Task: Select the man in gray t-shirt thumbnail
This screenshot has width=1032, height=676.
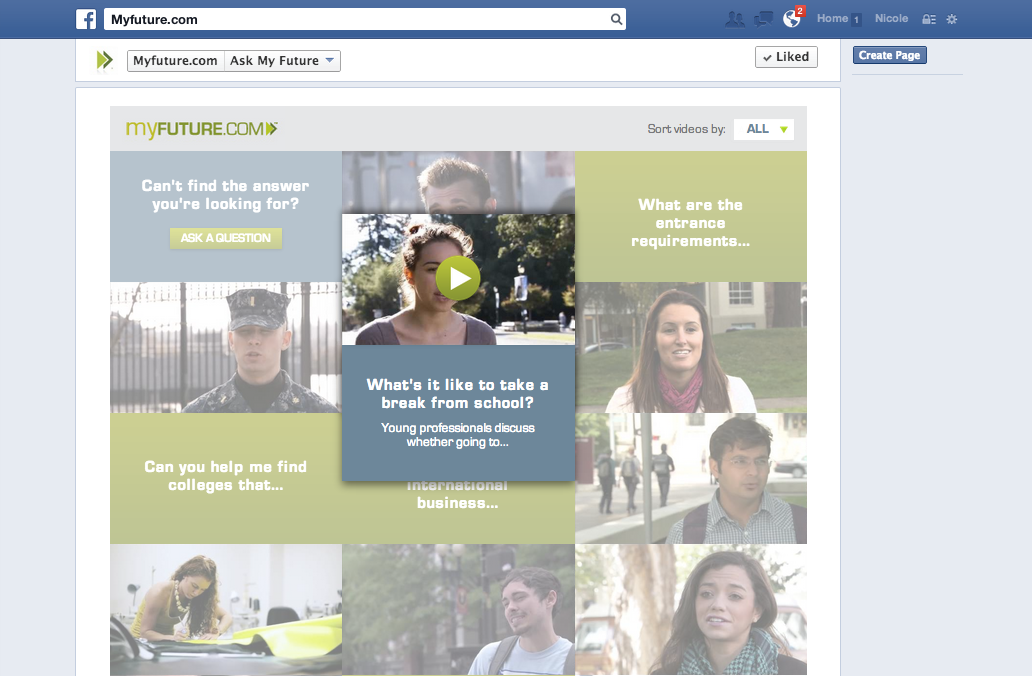Action: tap(457, 610)
